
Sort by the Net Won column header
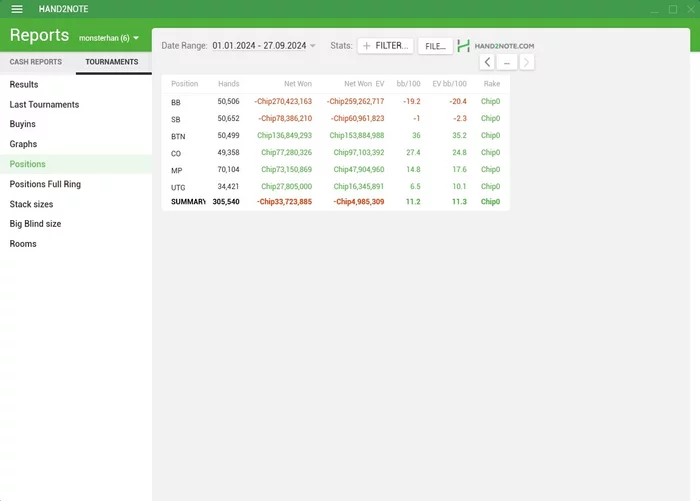coord(298,84)
